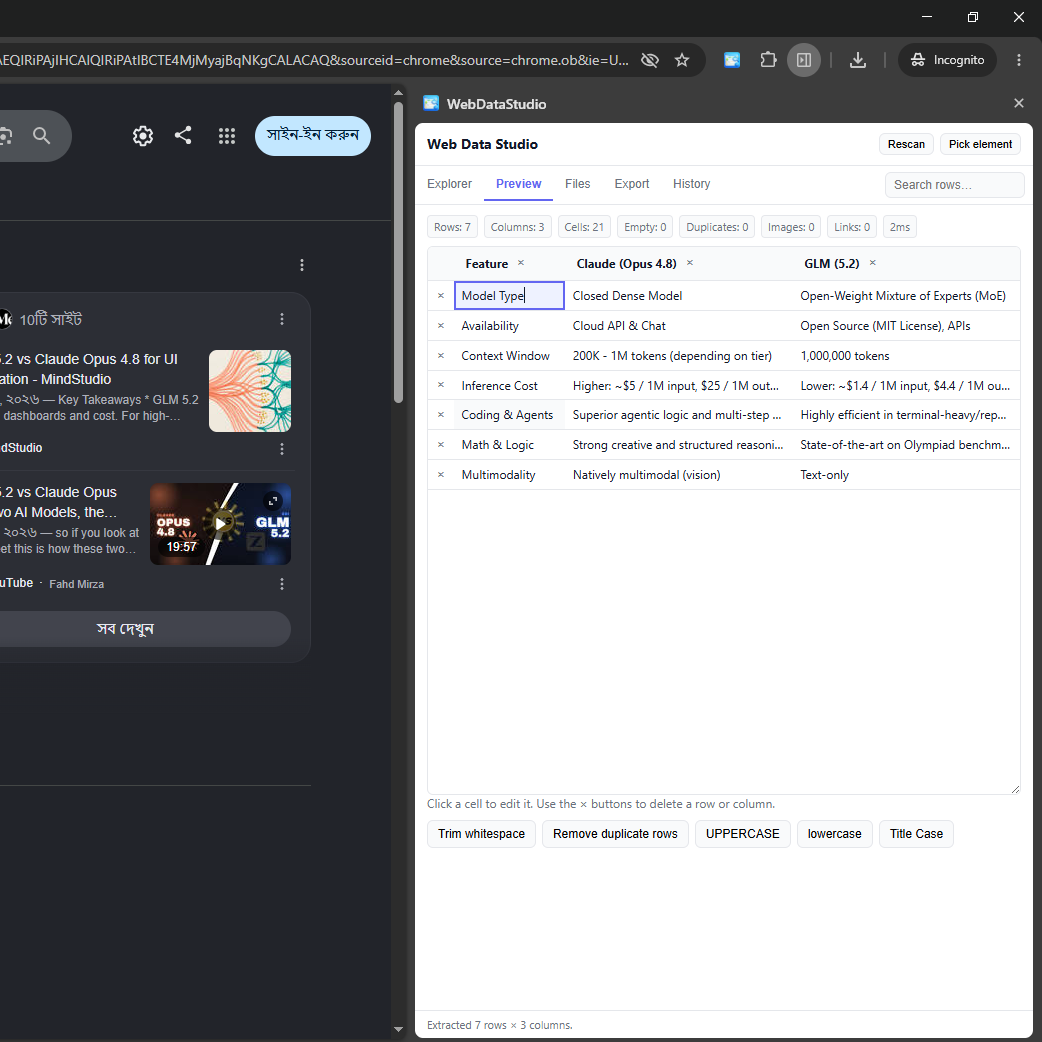Open the History tab
1042x1042 pixels.
pyautogui.click(x=691, y=183)
